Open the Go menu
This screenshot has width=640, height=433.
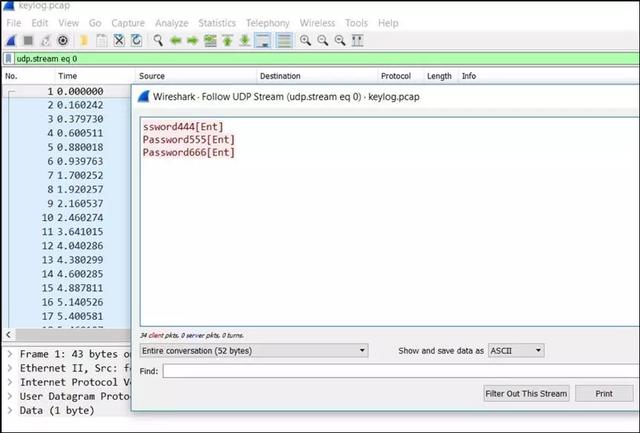click(x=95, y=23)
